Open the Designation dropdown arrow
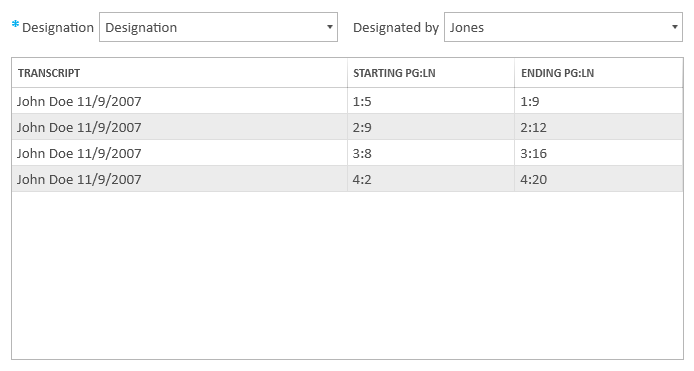The height and width of the screenshot is (371, 694). (x=329, y=27)
